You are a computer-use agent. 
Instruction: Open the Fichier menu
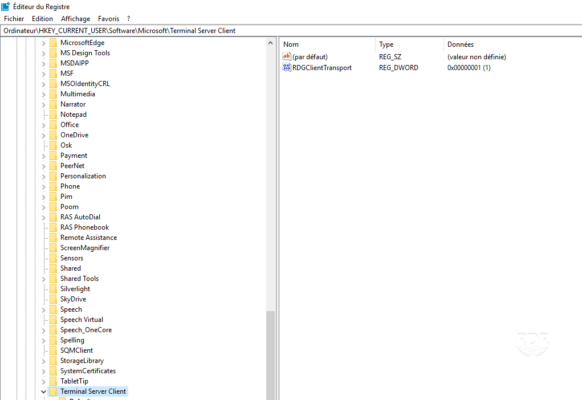point(14,19)
